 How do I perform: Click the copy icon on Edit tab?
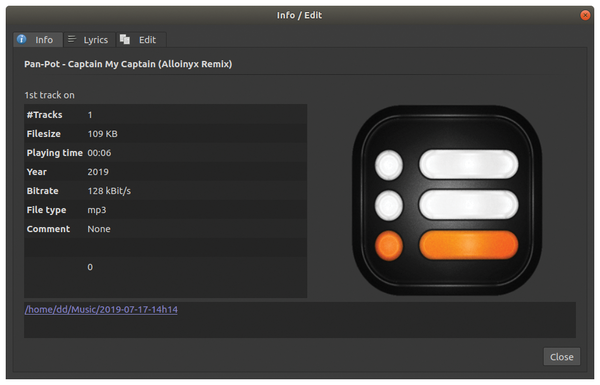(125, 39)
